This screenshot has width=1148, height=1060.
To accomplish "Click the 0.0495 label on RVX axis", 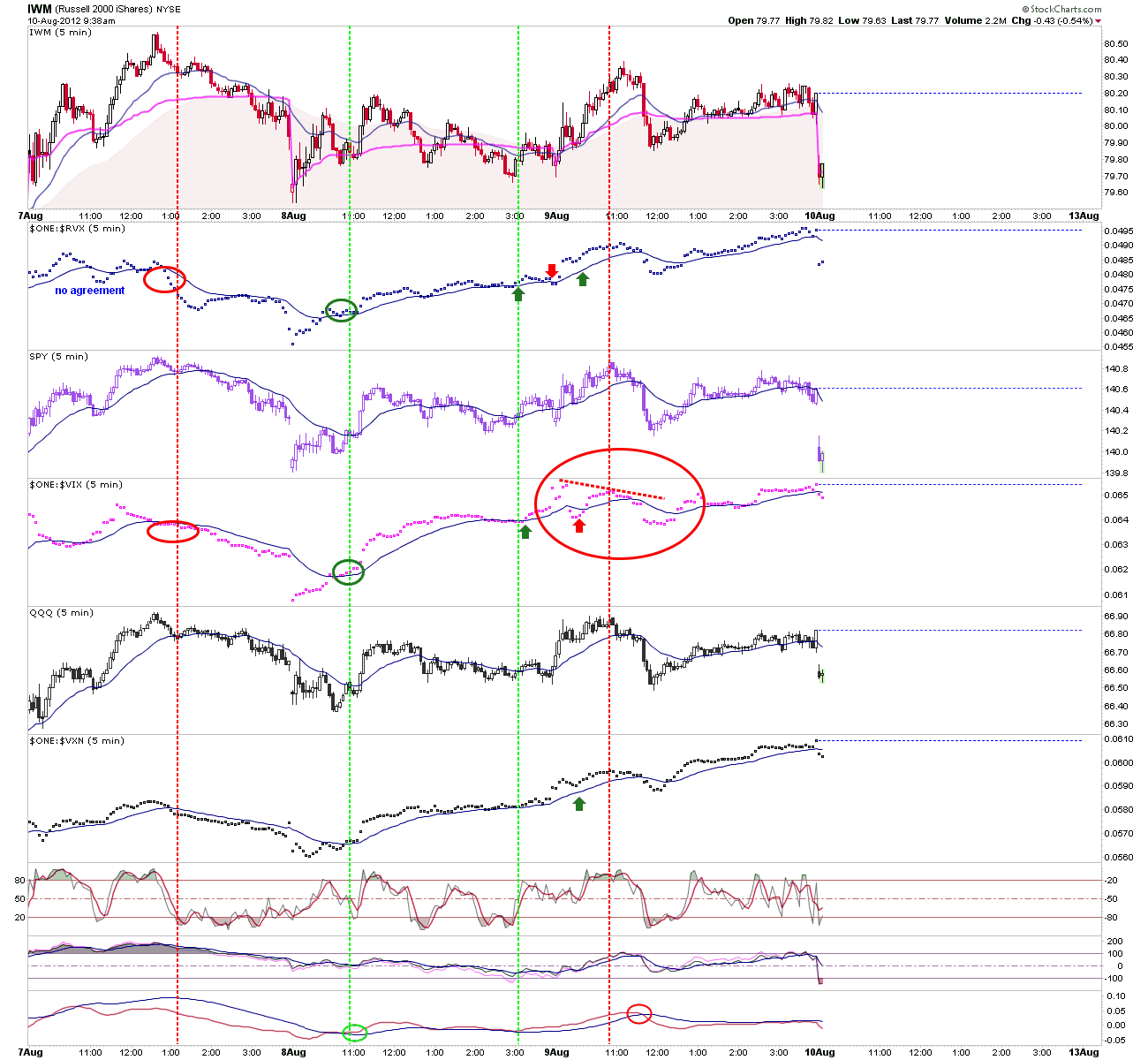I will coord(1118,231).
